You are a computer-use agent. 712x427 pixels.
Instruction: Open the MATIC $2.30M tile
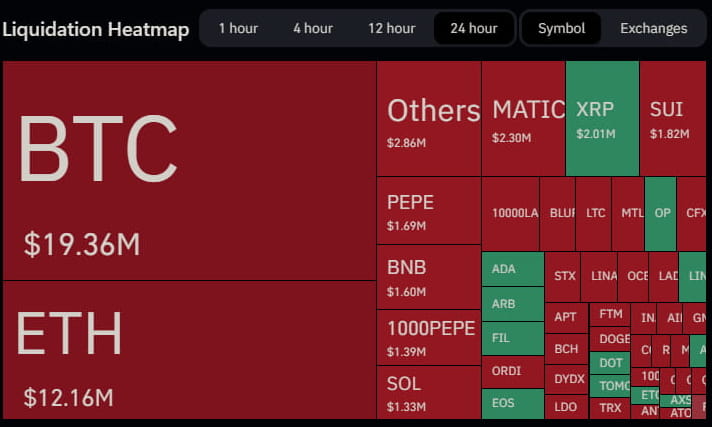[523, 119]
